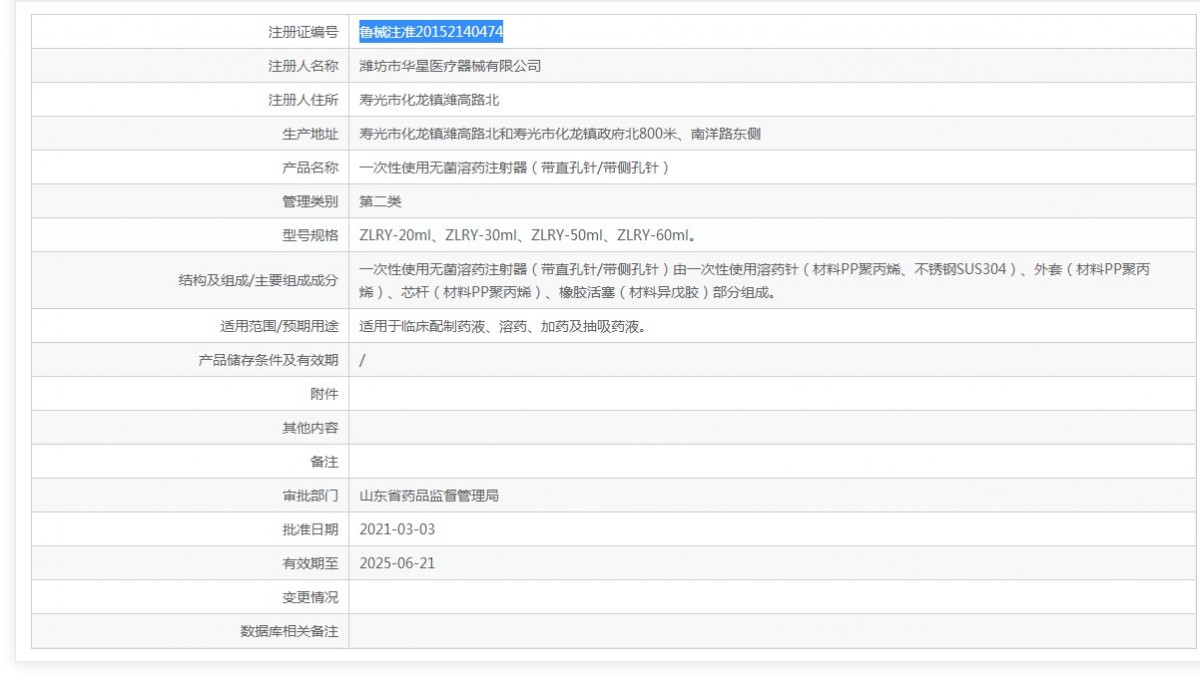This screenshot has width=1200, height=675.
Task: Click the 产品名称 label
Action: (310, 168)
